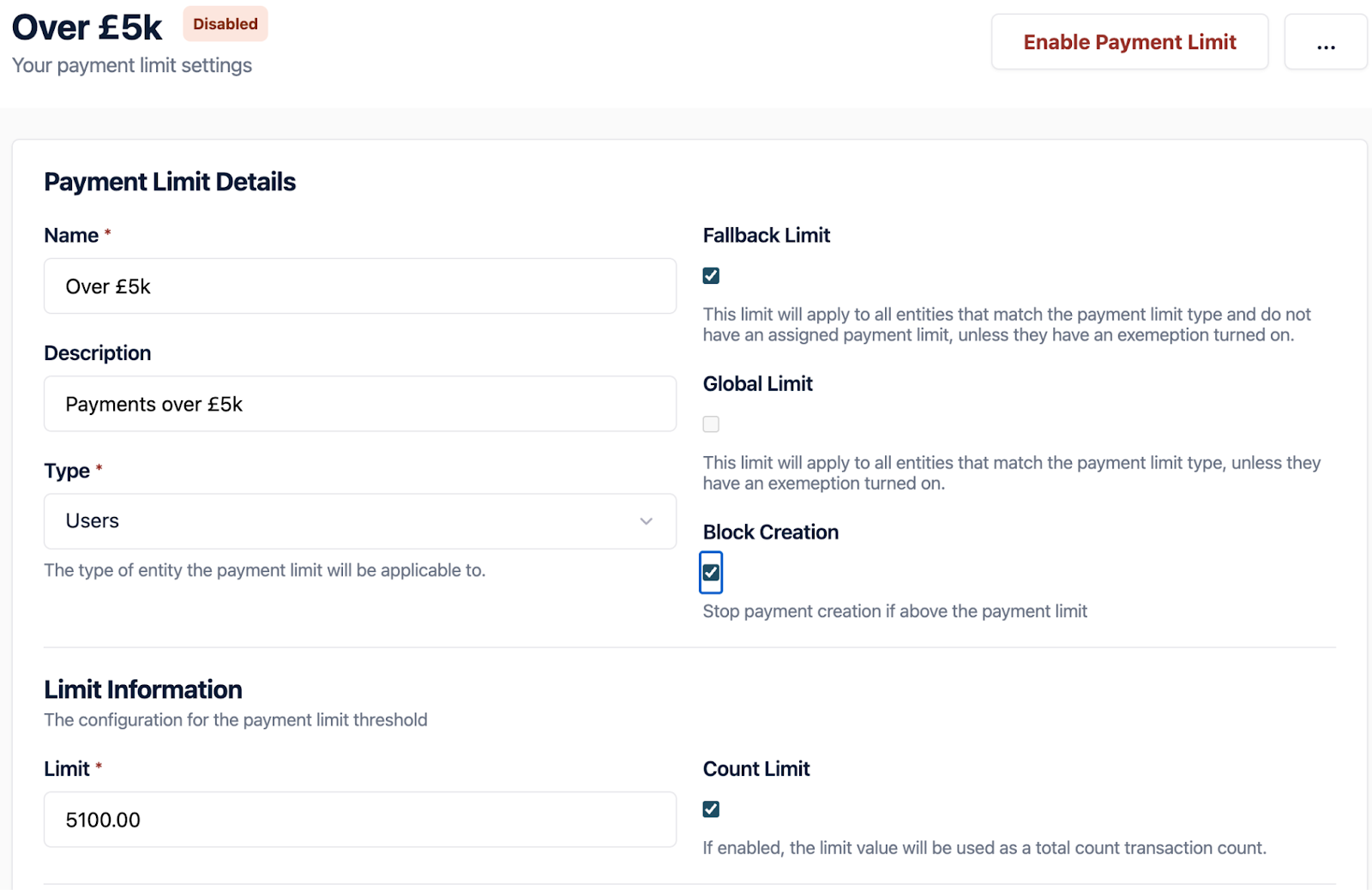1372x890 pixels.
Task: Click the Type field label
Action: [67, 471]
